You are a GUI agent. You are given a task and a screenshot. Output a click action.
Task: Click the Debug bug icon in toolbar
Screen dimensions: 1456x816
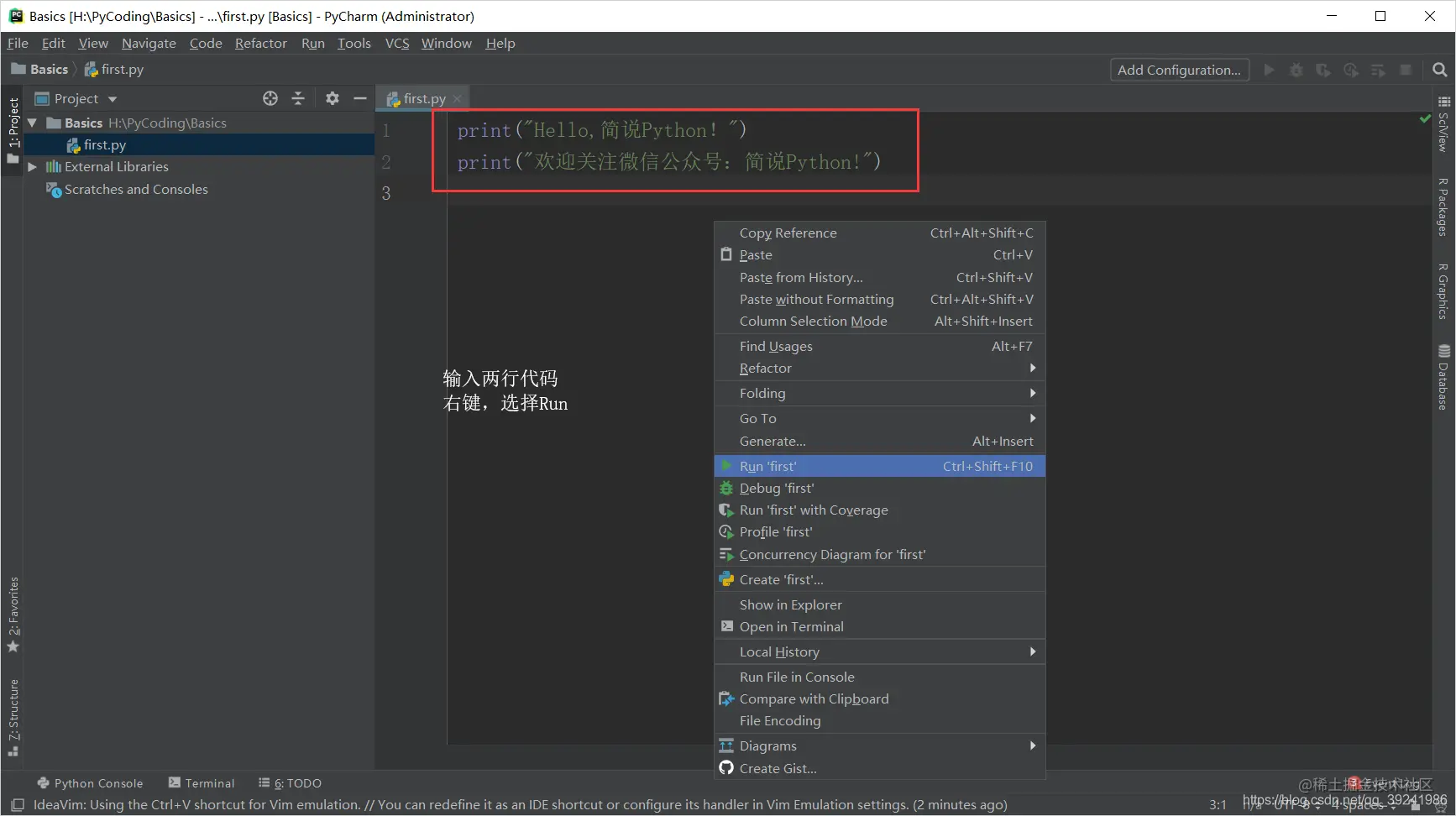click(1296, 70)
